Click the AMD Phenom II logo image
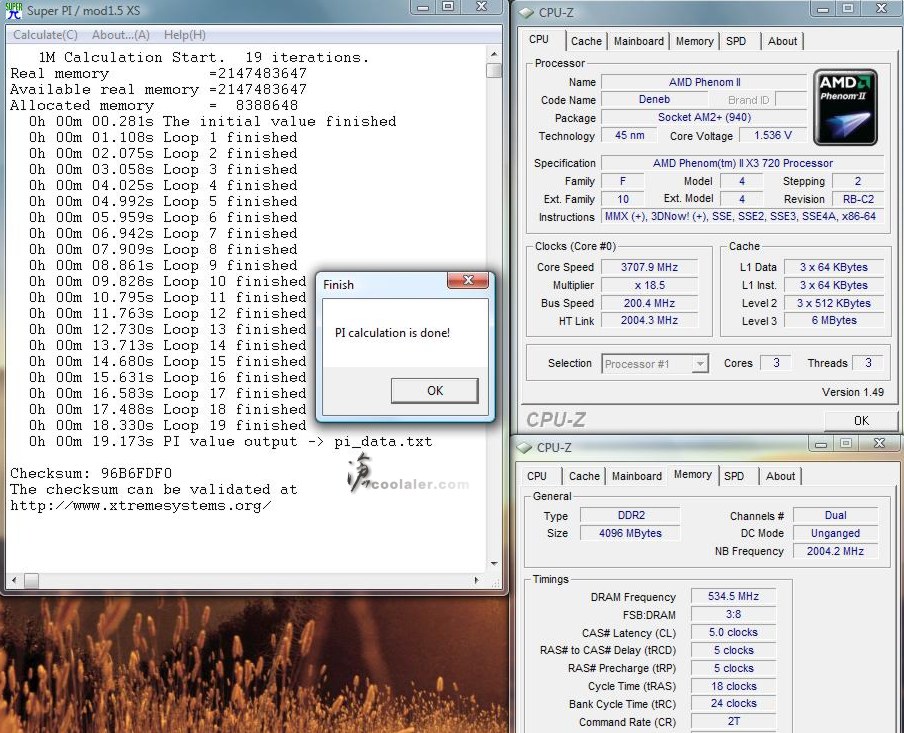Screen dimensions: 904x733 (x=845, y=107)
